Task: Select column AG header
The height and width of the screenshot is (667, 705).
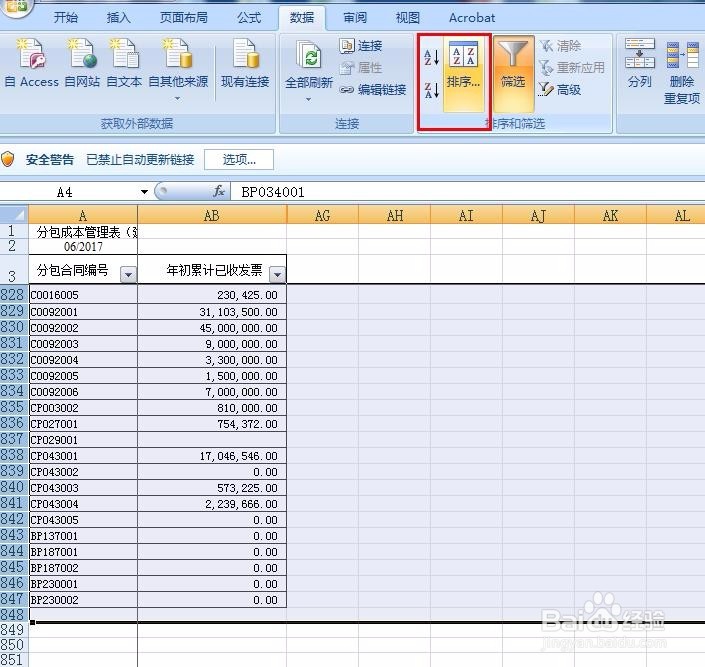Action: pos(322,215)
